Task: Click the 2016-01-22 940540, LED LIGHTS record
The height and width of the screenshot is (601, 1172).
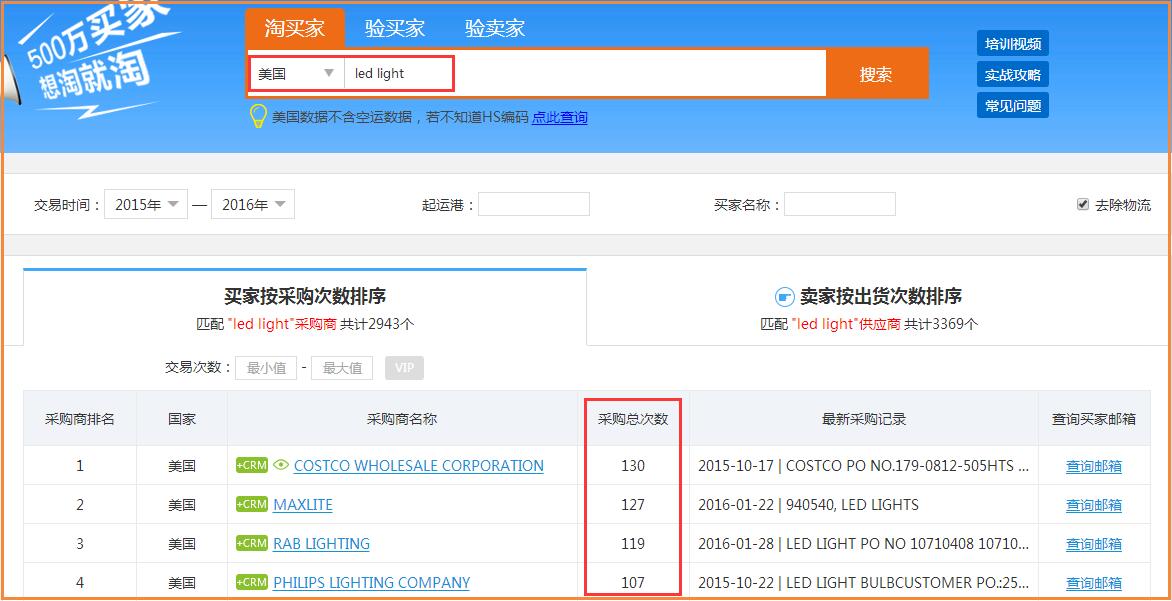Action: coord(809,505)
